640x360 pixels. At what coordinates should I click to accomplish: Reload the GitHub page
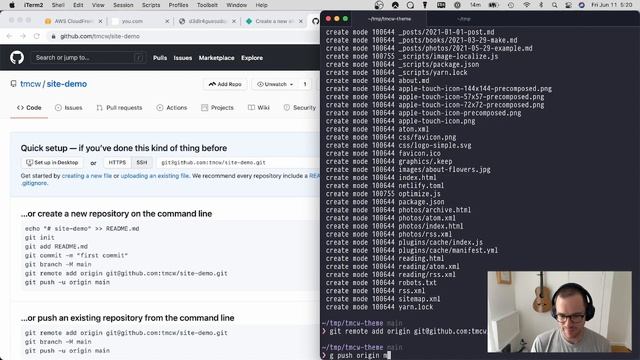[x=37, y=36]
